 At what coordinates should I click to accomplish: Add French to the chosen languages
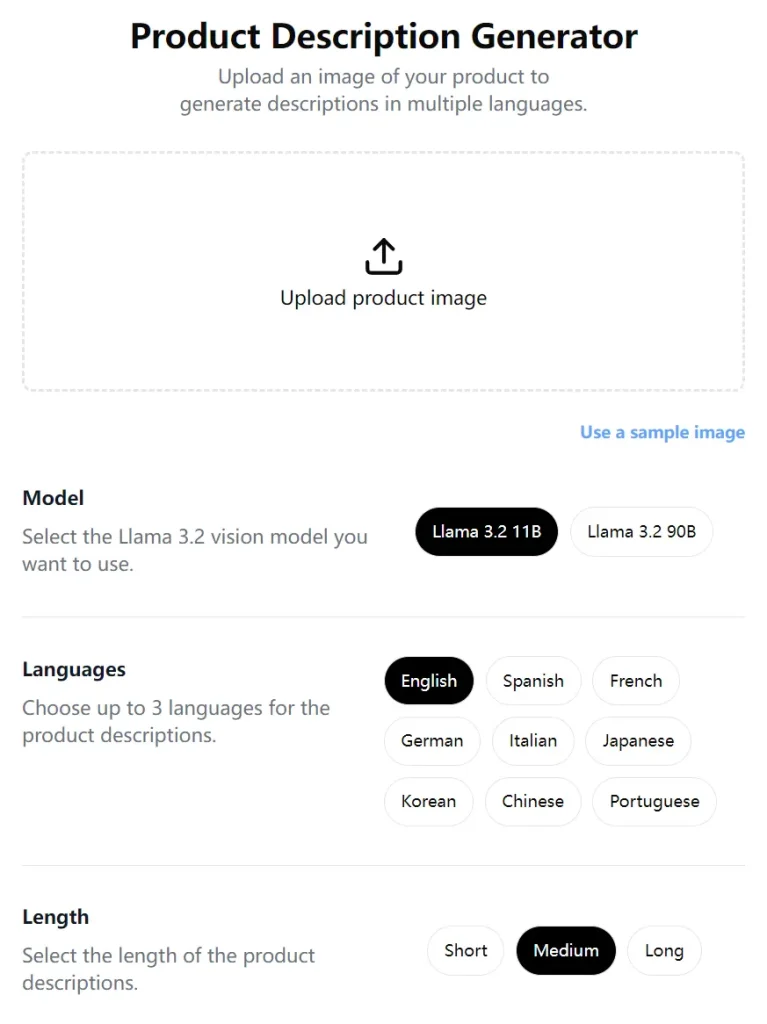[635, 681]
